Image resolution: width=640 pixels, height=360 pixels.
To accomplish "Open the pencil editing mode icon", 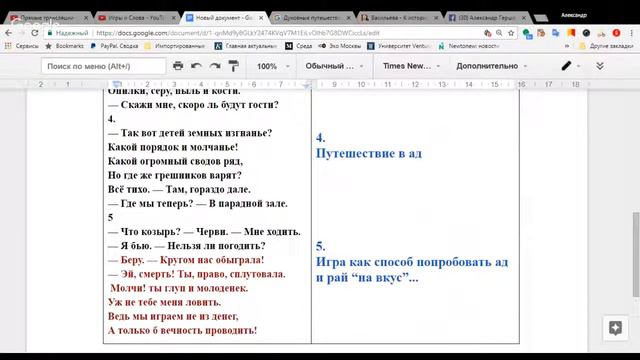I will (x=566, y=66).
